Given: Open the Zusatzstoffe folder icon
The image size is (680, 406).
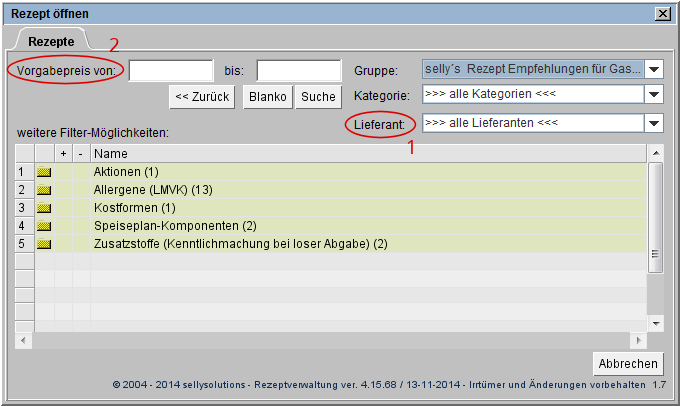Looking at the screenshot, I should pos(44,244).
